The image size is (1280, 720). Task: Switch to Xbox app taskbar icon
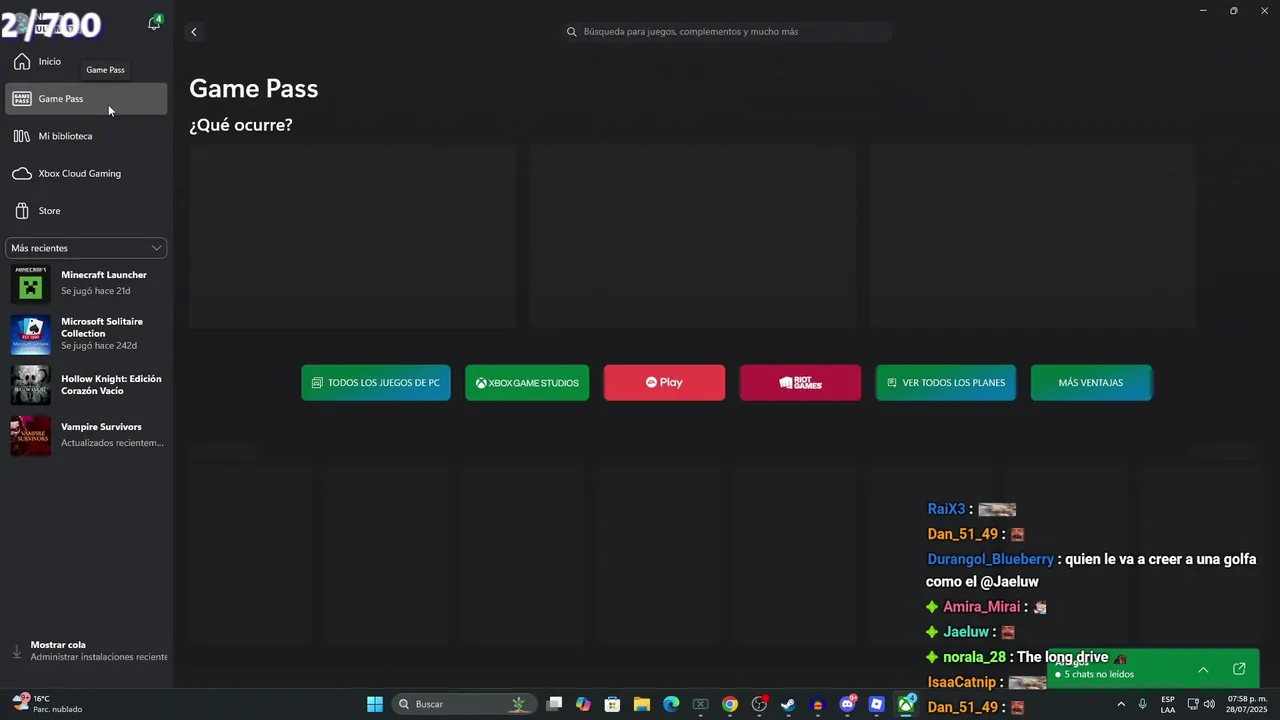point(906,704)
